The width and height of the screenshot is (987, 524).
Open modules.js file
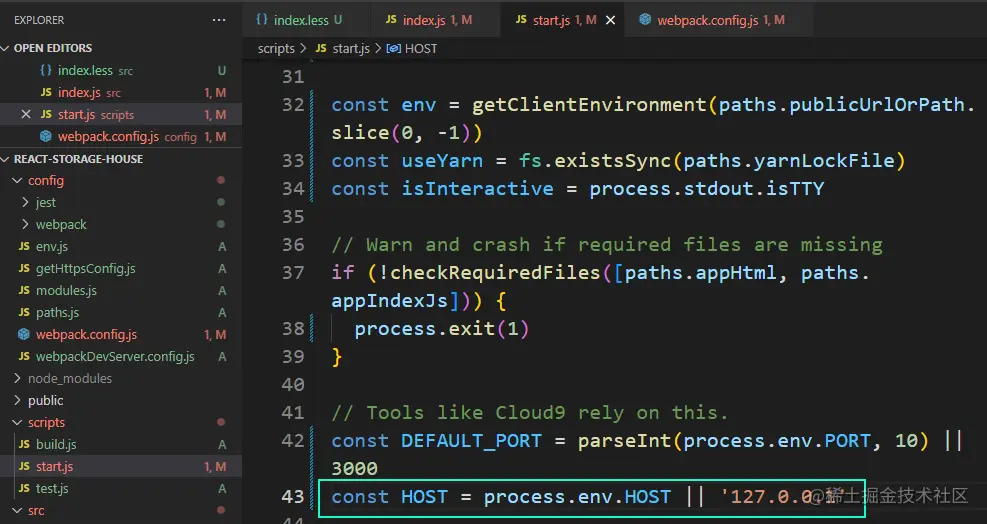click(121, 291)
